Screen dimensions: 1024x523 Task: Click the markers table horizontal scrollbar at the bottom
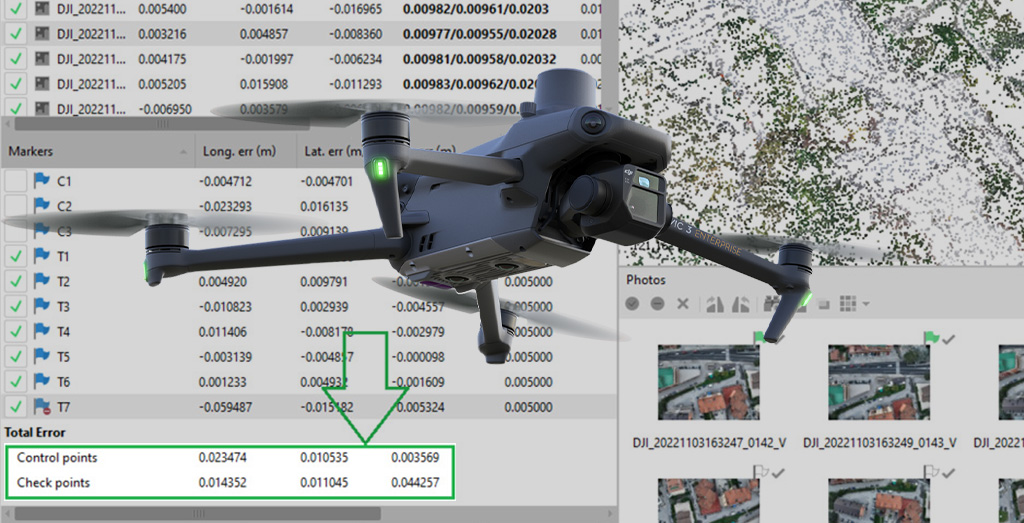[197, 514]
